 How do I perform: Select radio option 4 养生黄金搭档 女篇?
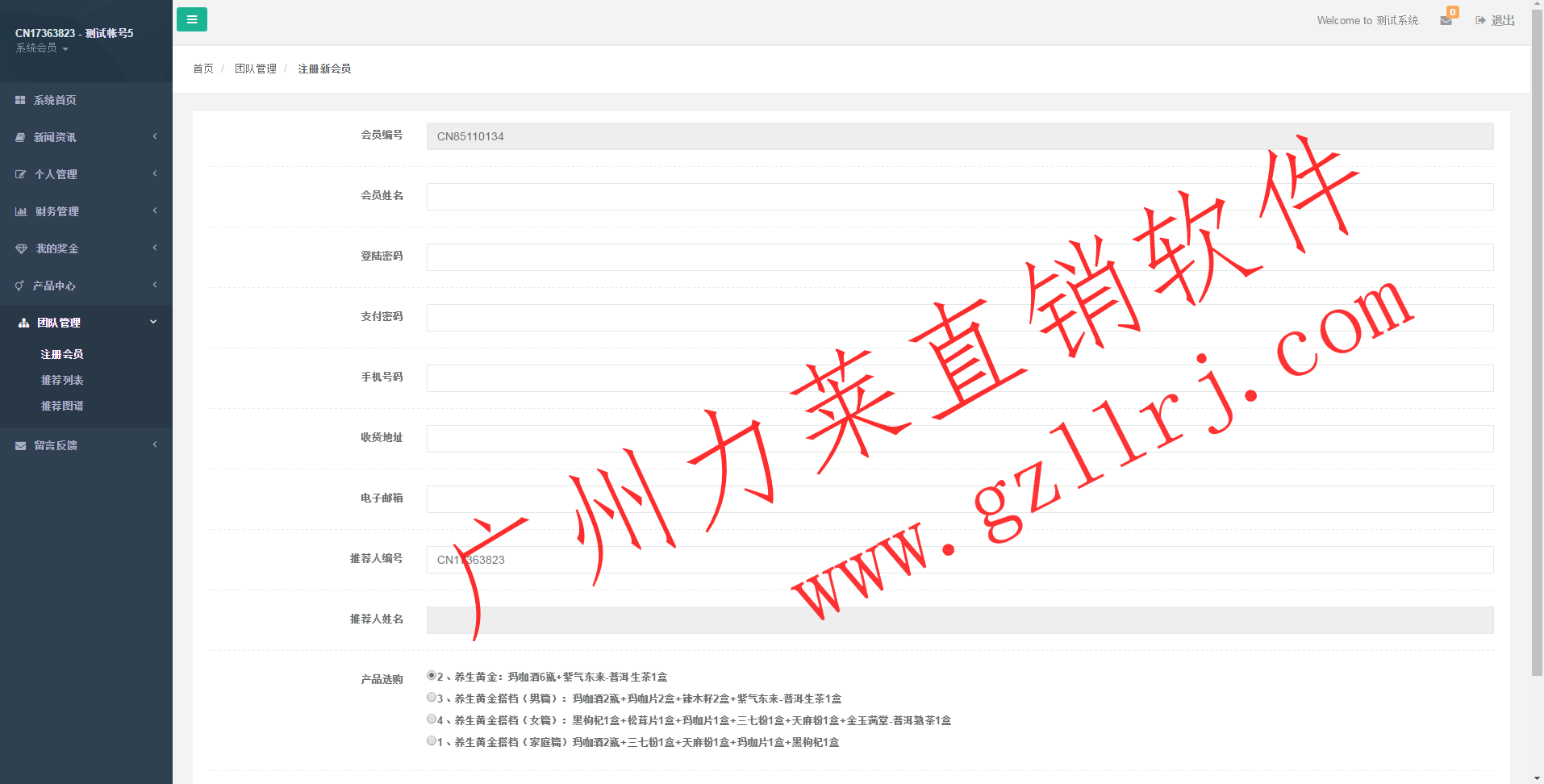click(432, 719)
